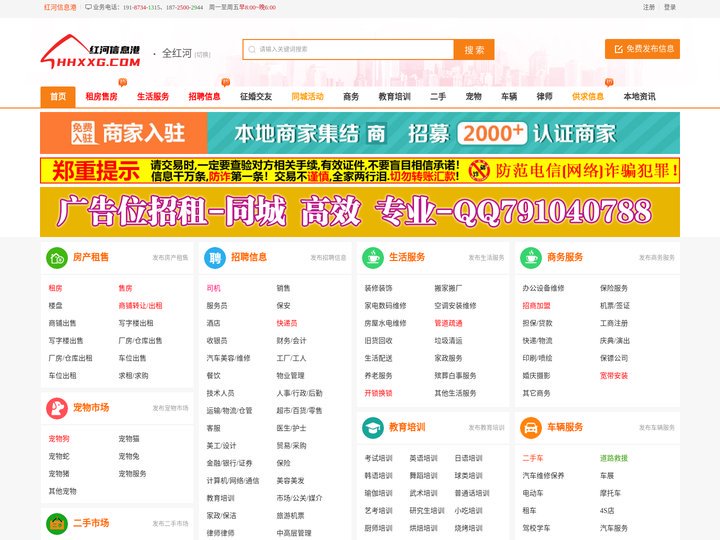Go to 征婚交友 in the navigation bar
This screenshot has width=720, height=540.
tap(256, 96)
